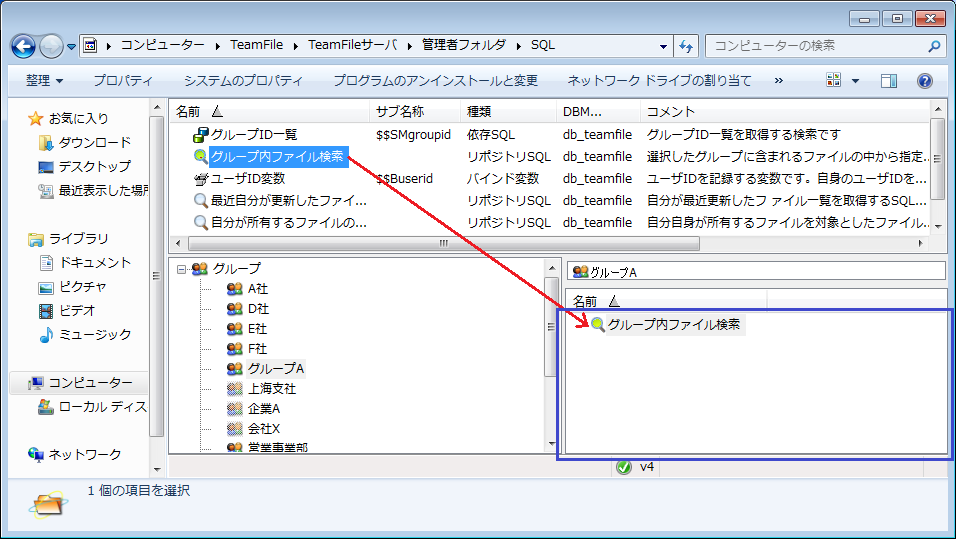Click the ネットワーク ドライブの割り当て button
The height and width of the screenshot is (539, 956).
pos(658,81)
